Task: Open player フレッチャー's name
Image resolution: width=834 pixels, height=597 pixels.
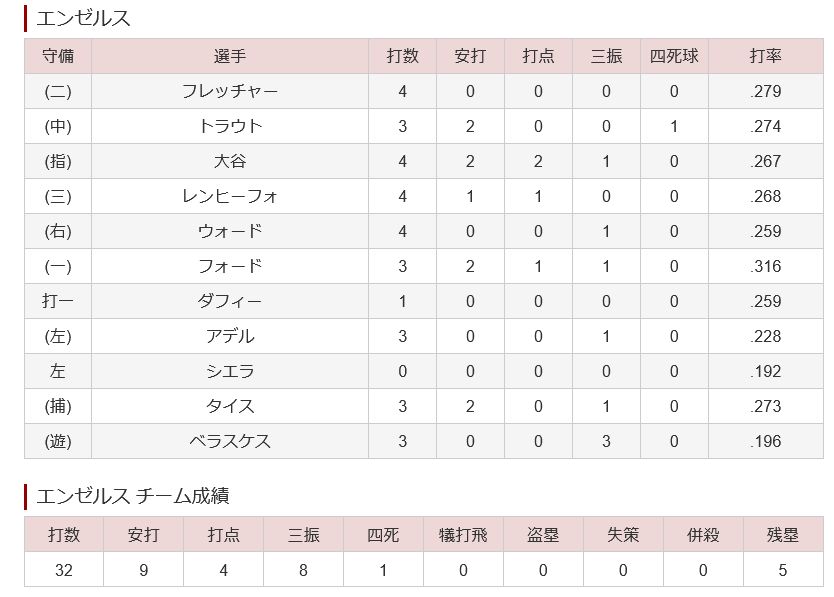Action: 229,92
